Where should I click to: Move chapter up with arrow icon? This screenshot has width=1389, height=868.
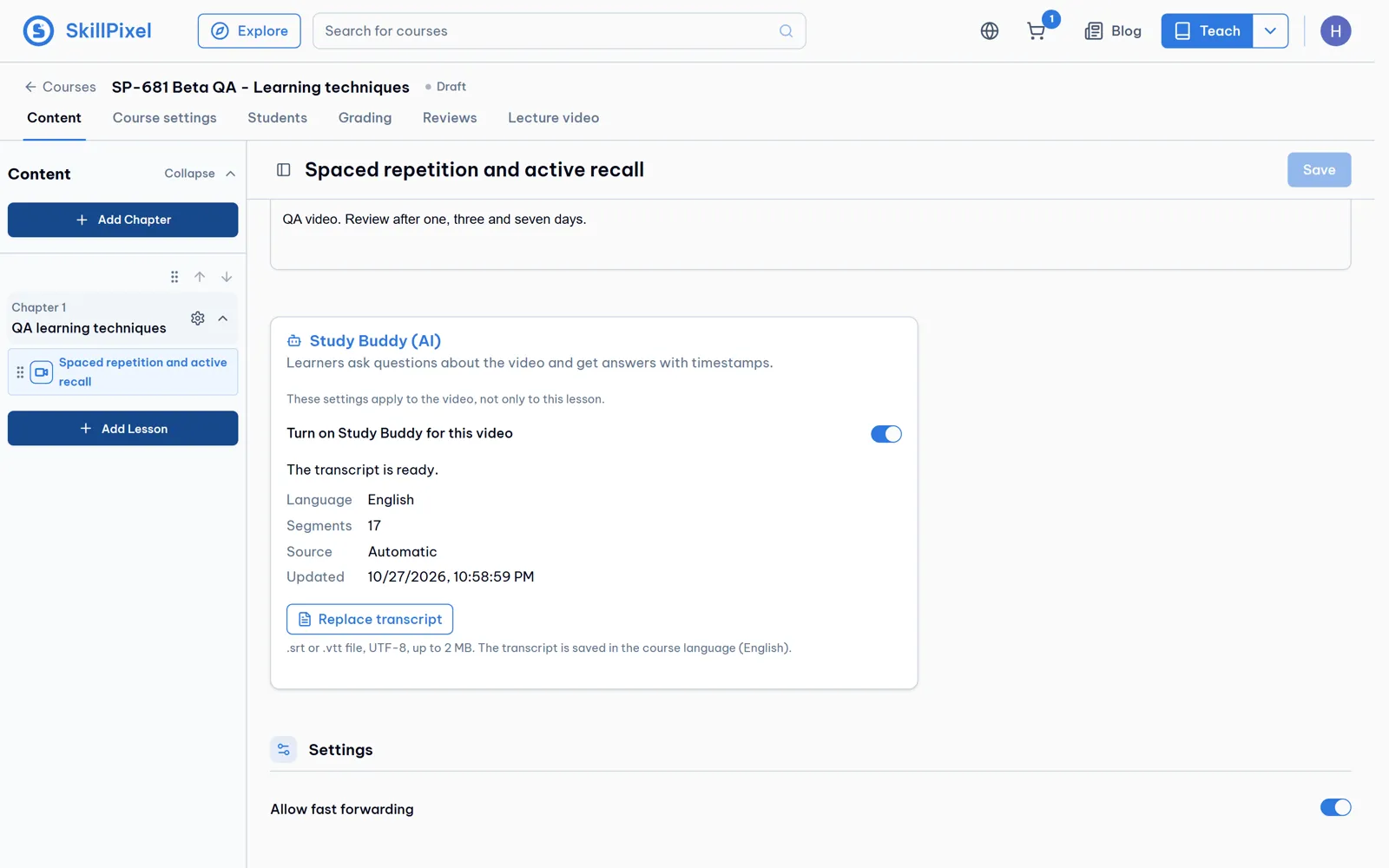(x=200, y=277)
